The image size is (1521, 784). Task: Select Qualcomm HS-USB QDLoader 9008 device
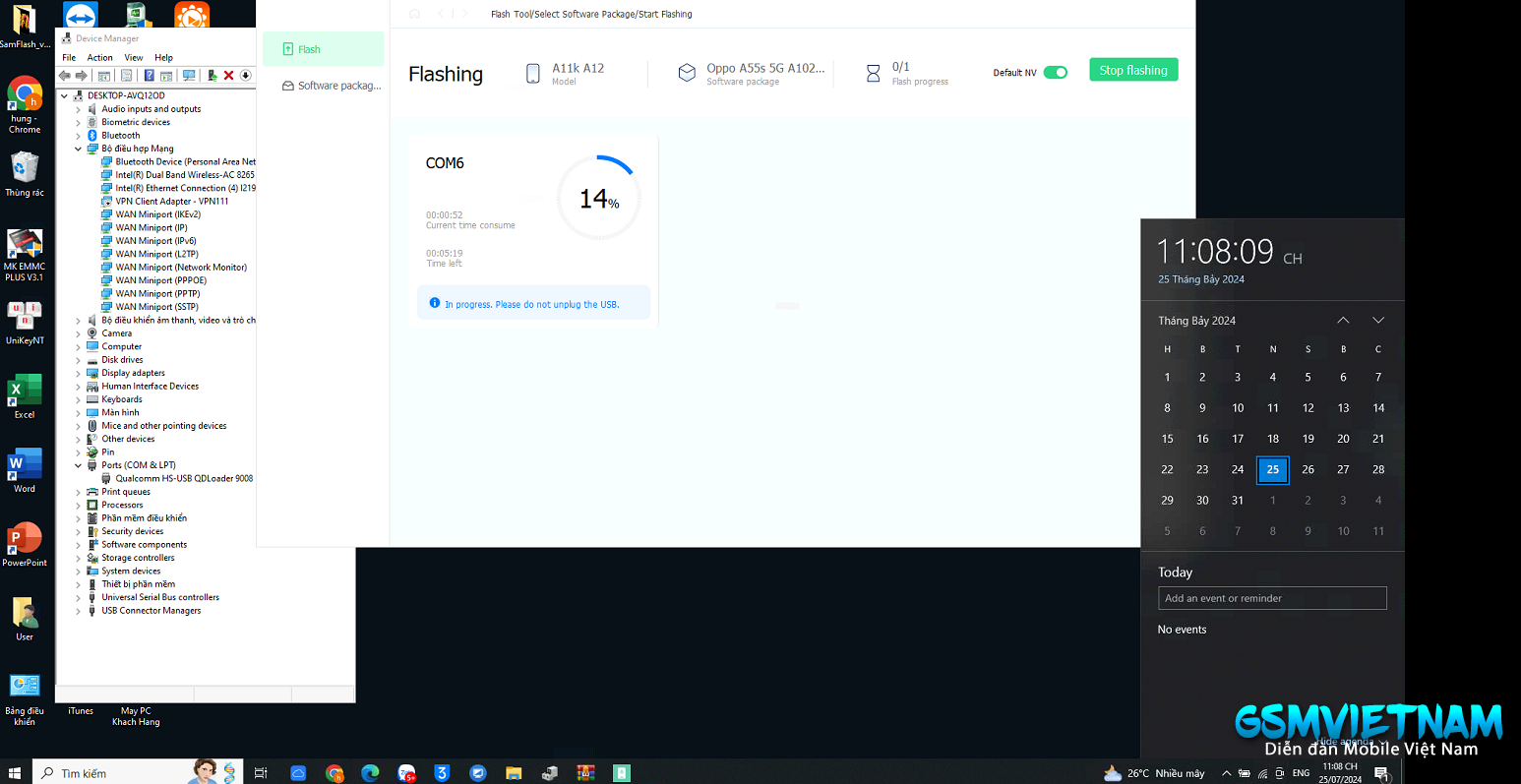(x=184, y=478)
